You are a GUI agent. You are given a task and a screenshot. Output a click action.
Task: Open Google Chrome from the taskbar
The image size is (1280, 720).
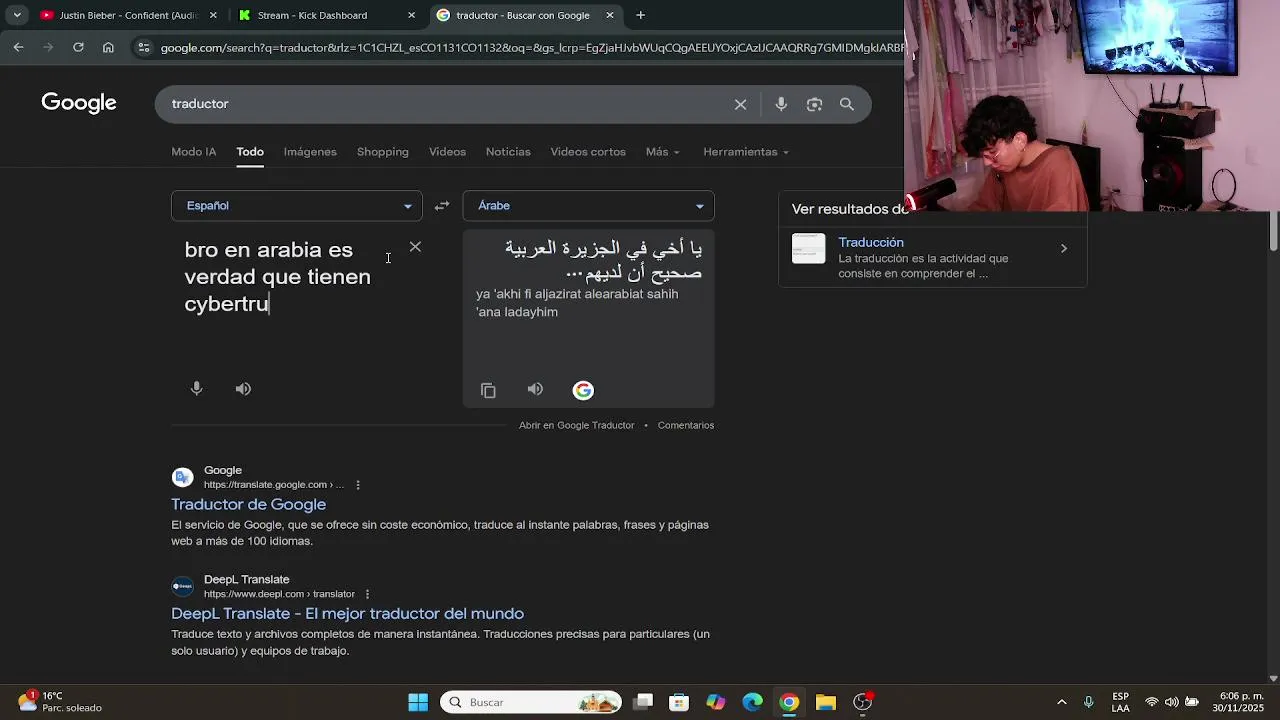789,702
